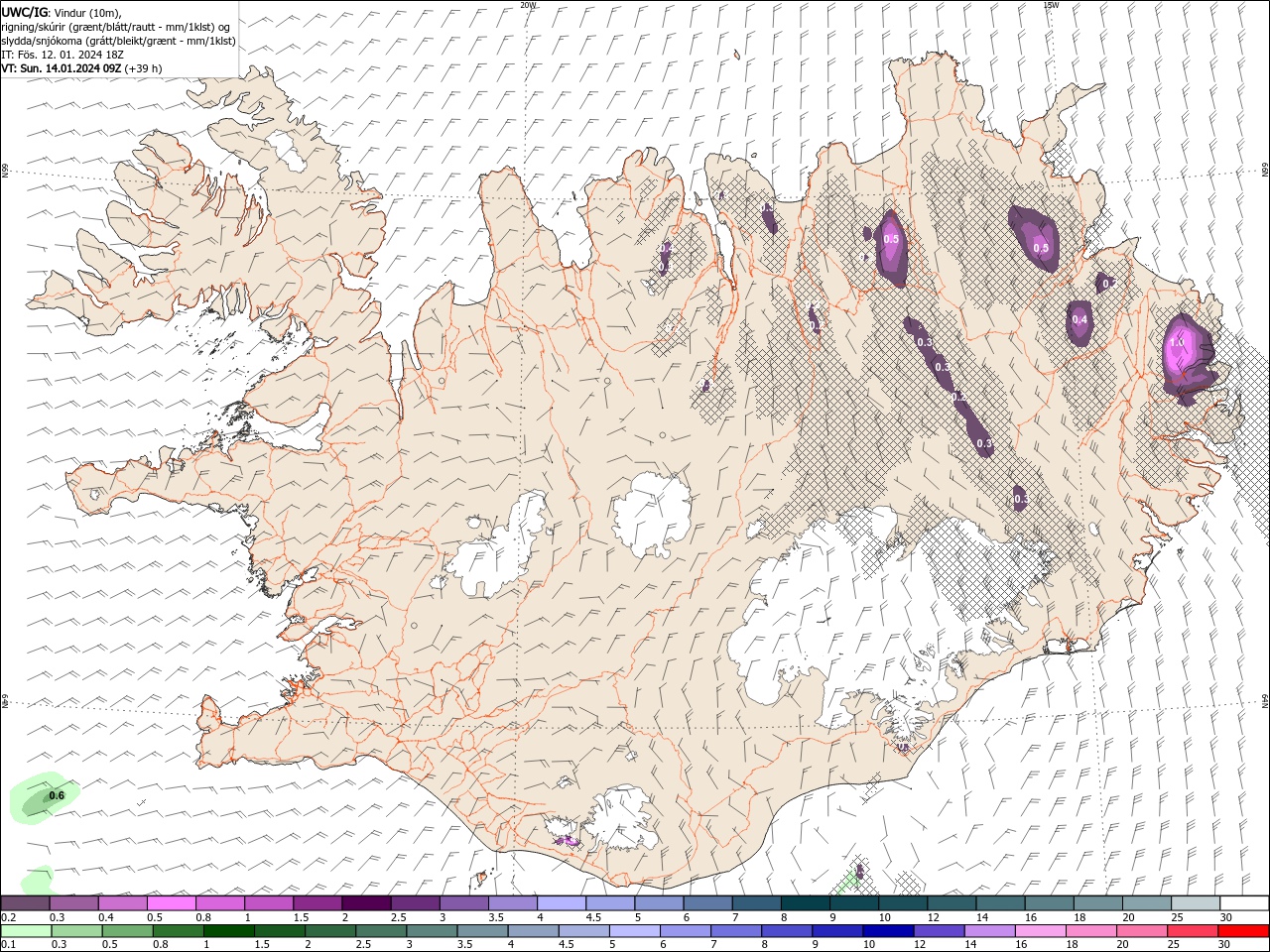Click the dark teal swatch labeled 8 in upper scale
Image resolution: width=1270 pixels, height=952 pixels.
pyautogui.click(x=806, y=902)
